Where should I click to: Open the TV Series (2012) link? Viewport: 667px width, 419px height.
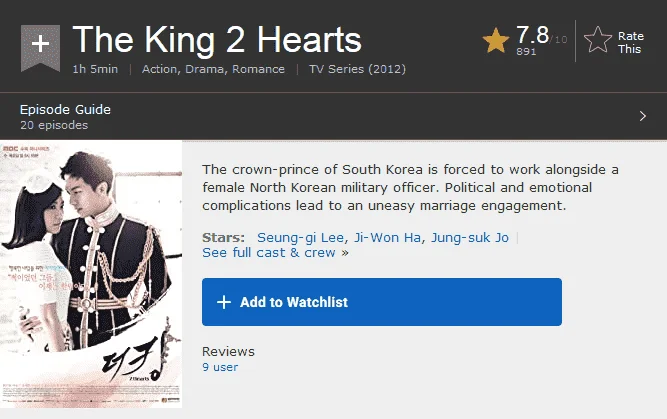click(357, 69)
